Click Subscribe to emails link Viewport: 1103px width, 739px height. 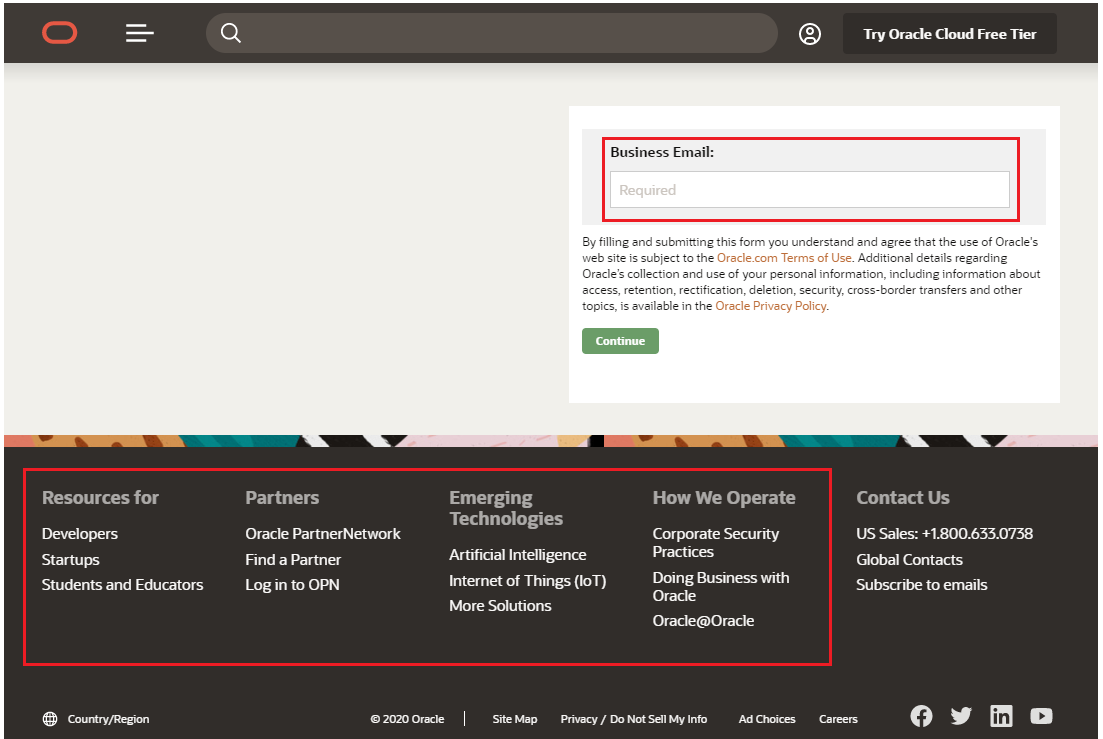point(922,585)
